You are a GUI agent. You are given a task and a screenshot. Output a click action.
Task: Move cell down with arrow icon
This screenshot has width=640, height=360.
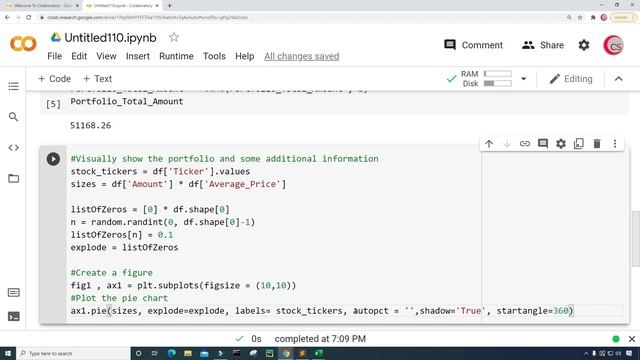(507, 144)
